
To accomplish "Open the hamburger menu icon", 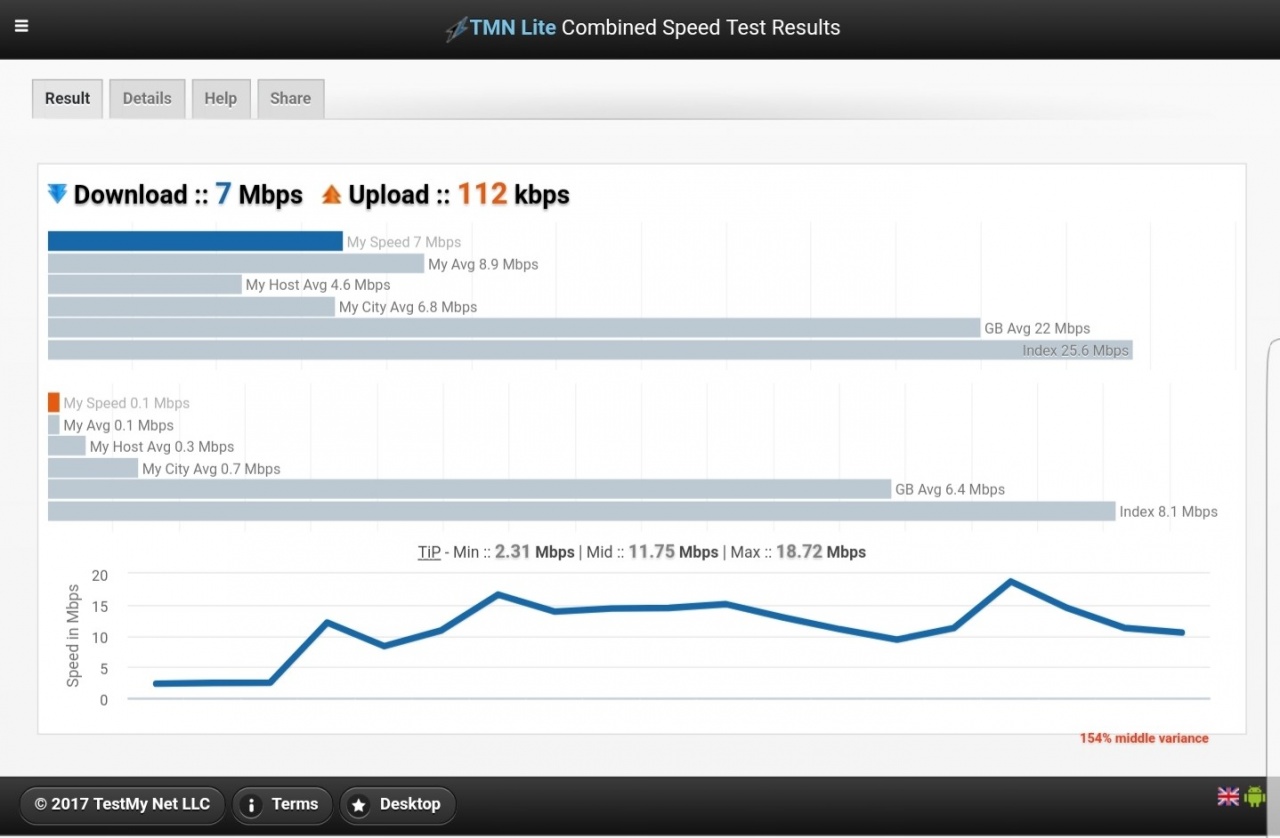I will tap(21, 26).
